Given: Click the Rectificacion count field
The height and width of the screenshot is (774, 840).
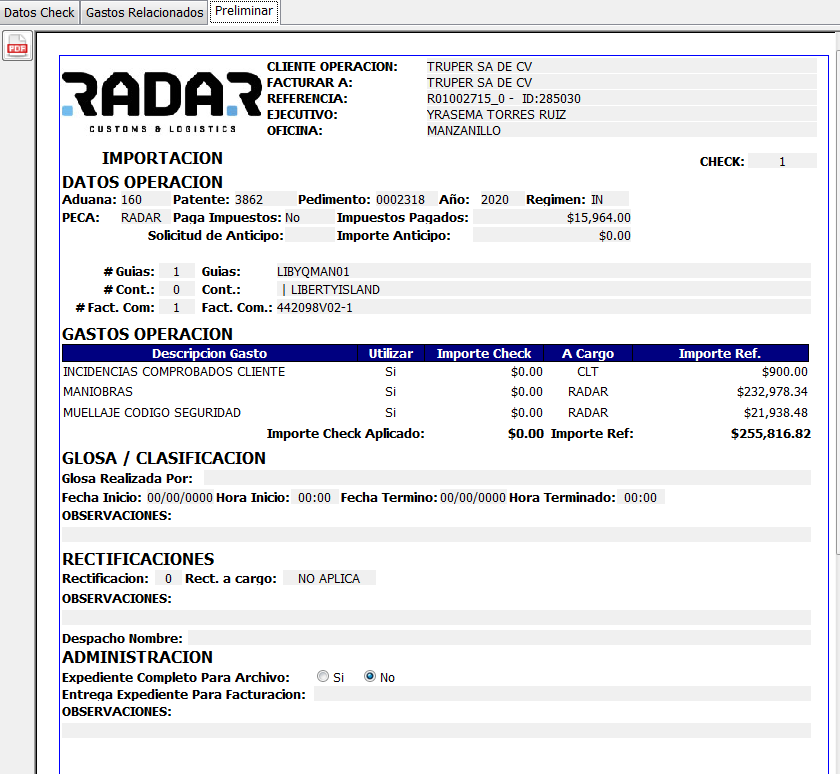Looking at the screenshot, I should (168, 578).
